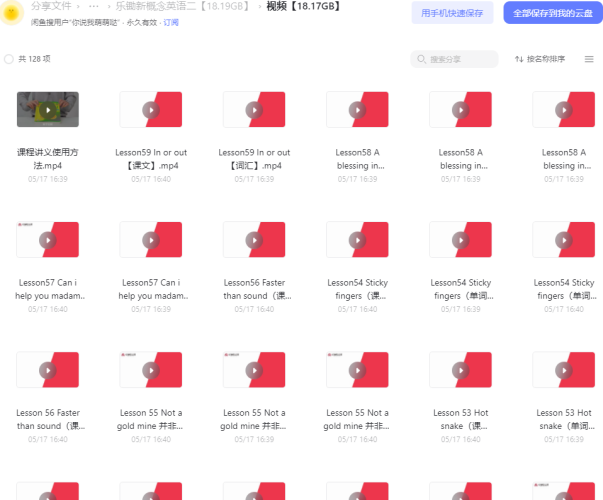Expand the ··· collapsed breadcrumb path
Image resolution: width=603 pixels, height=500 pixels.
[93, 6]
